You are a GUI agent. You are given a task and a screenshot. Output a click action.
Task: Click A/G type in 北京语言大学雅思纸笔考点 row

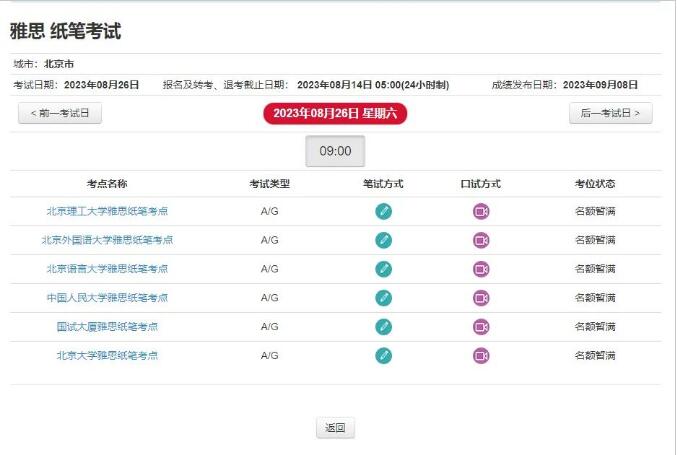click(270, 269)
